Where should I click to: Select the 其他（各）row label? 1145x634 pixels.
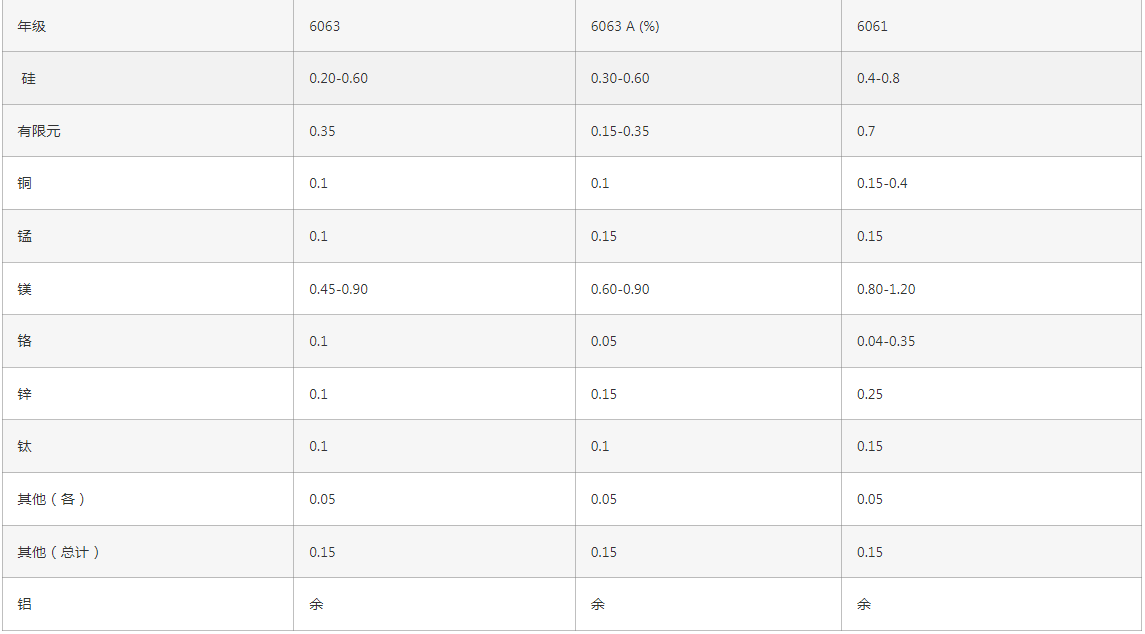[52, 500]
